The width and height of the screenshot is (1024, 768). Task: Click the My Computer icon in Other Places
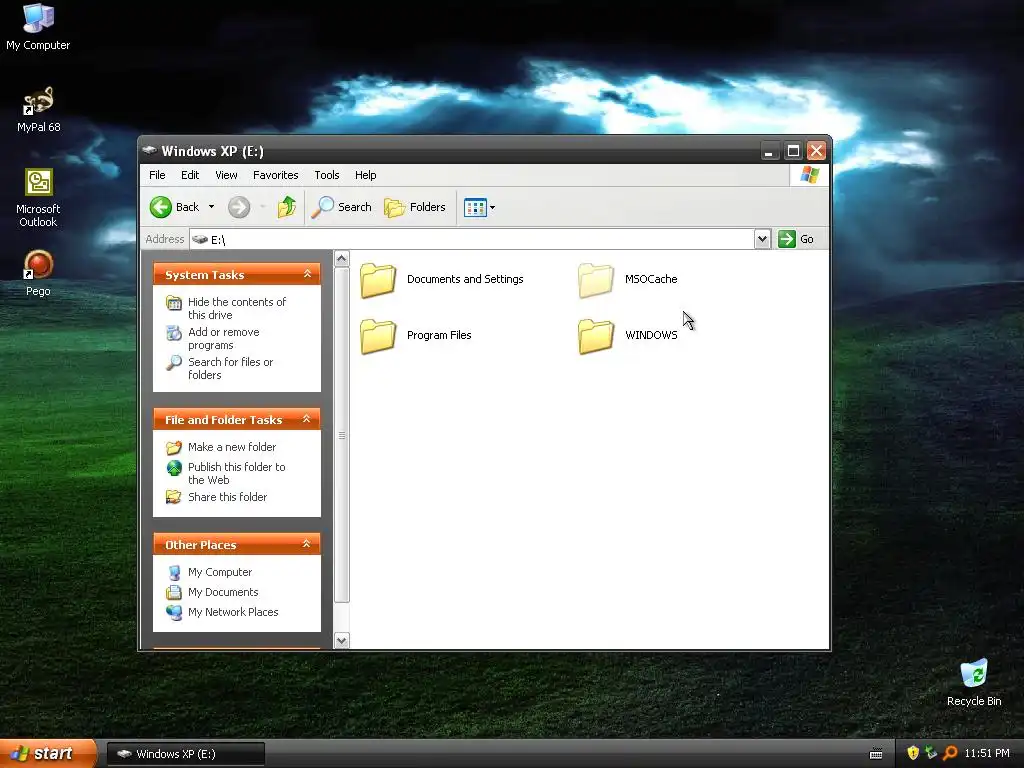(174, 573)
